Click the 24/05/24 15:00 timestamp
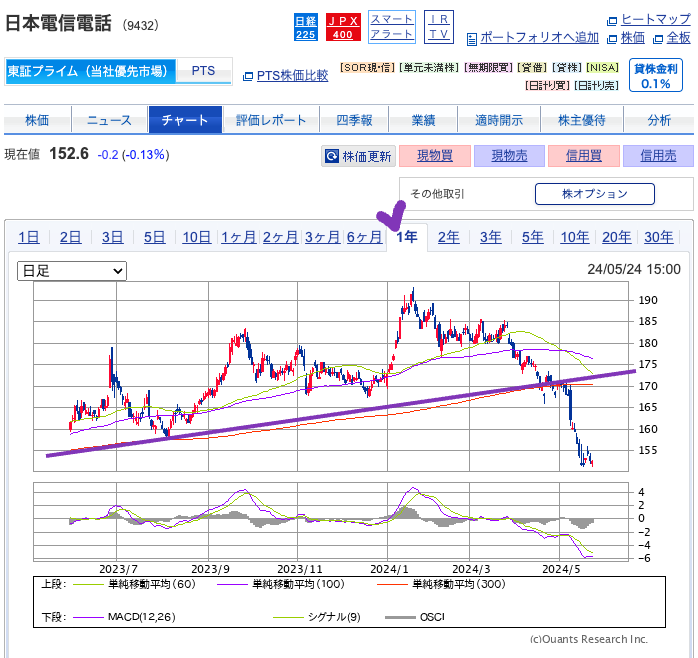 [x=634, y=269]
